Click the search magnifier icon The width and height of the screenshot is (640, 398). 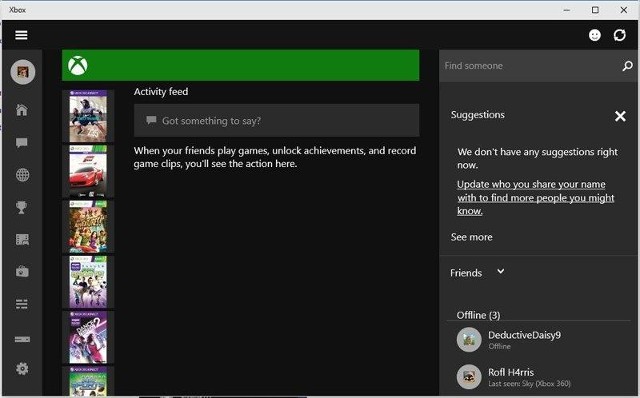tap(627, 66)
